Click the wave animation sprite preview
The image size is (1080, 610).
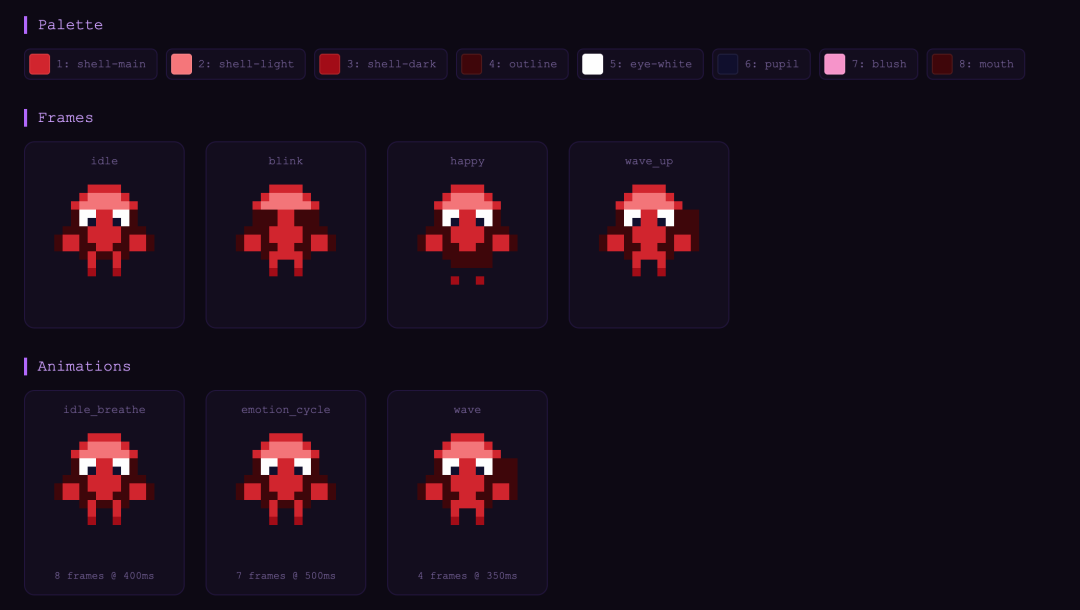[467, 480]
